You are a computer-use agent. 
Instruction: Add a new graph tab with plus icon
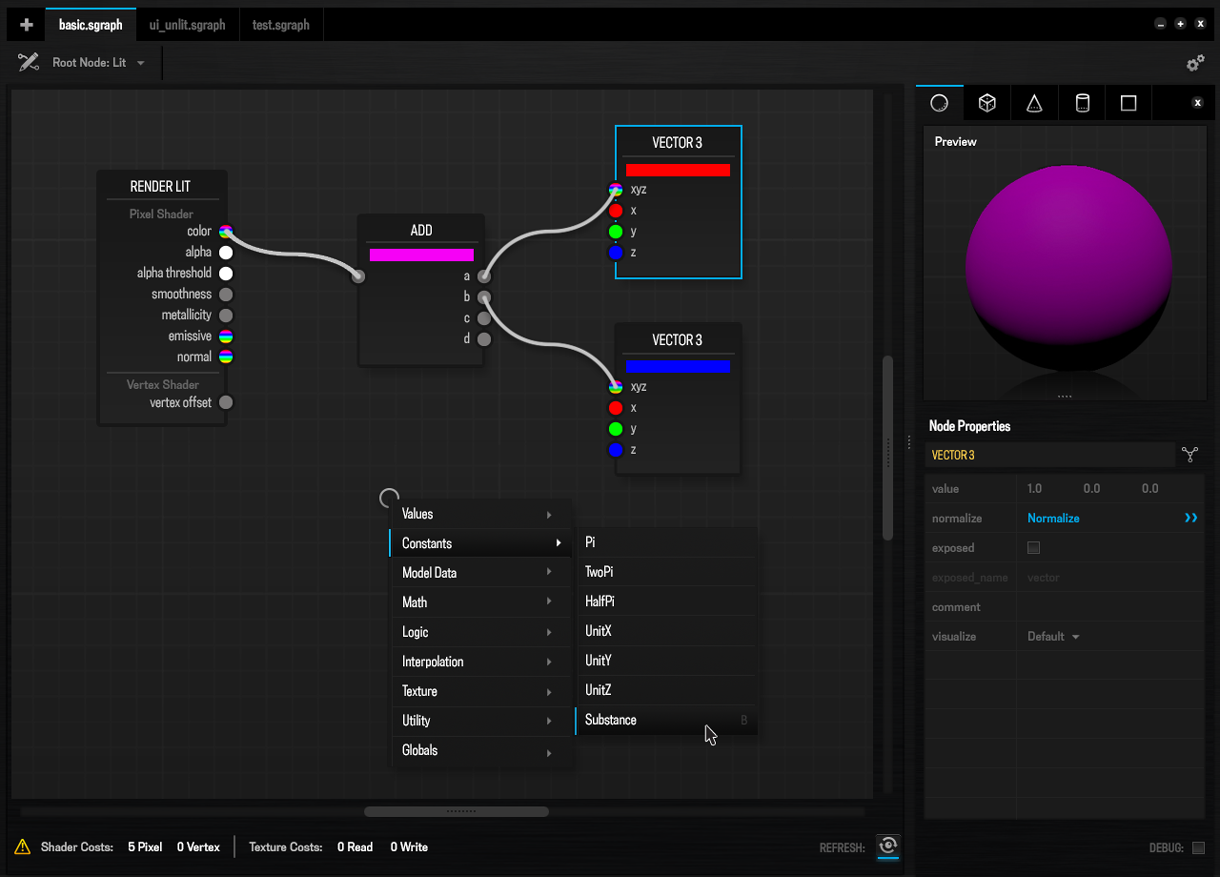tap(26, 25)
